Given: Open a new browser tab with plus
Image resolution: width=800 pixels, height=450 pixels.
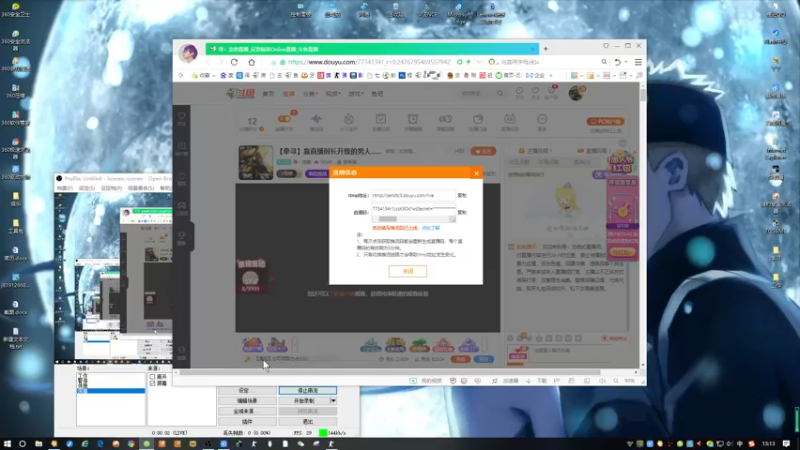Looking at the screenshot, I should pyautogui.click(x=545, y=49).
